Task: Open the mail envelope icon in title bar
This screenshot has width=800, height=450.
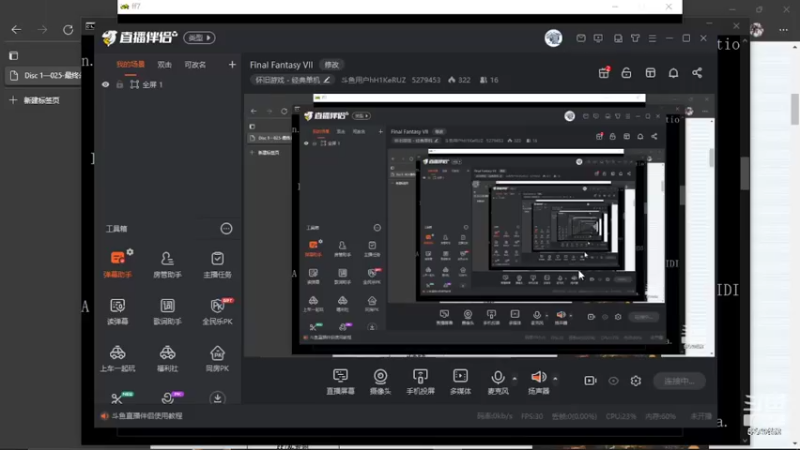Action: tap(581, 38)
